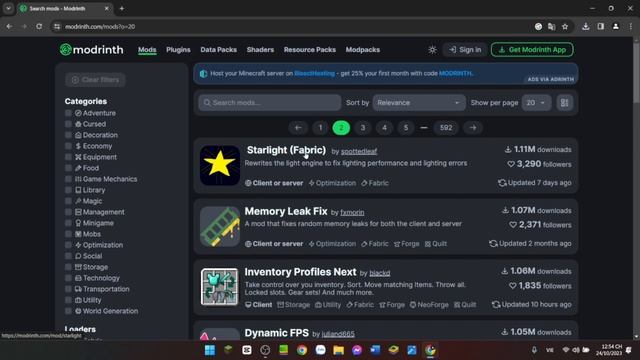Click Sign in button
640x360 pixels.
tap(465, 50)
